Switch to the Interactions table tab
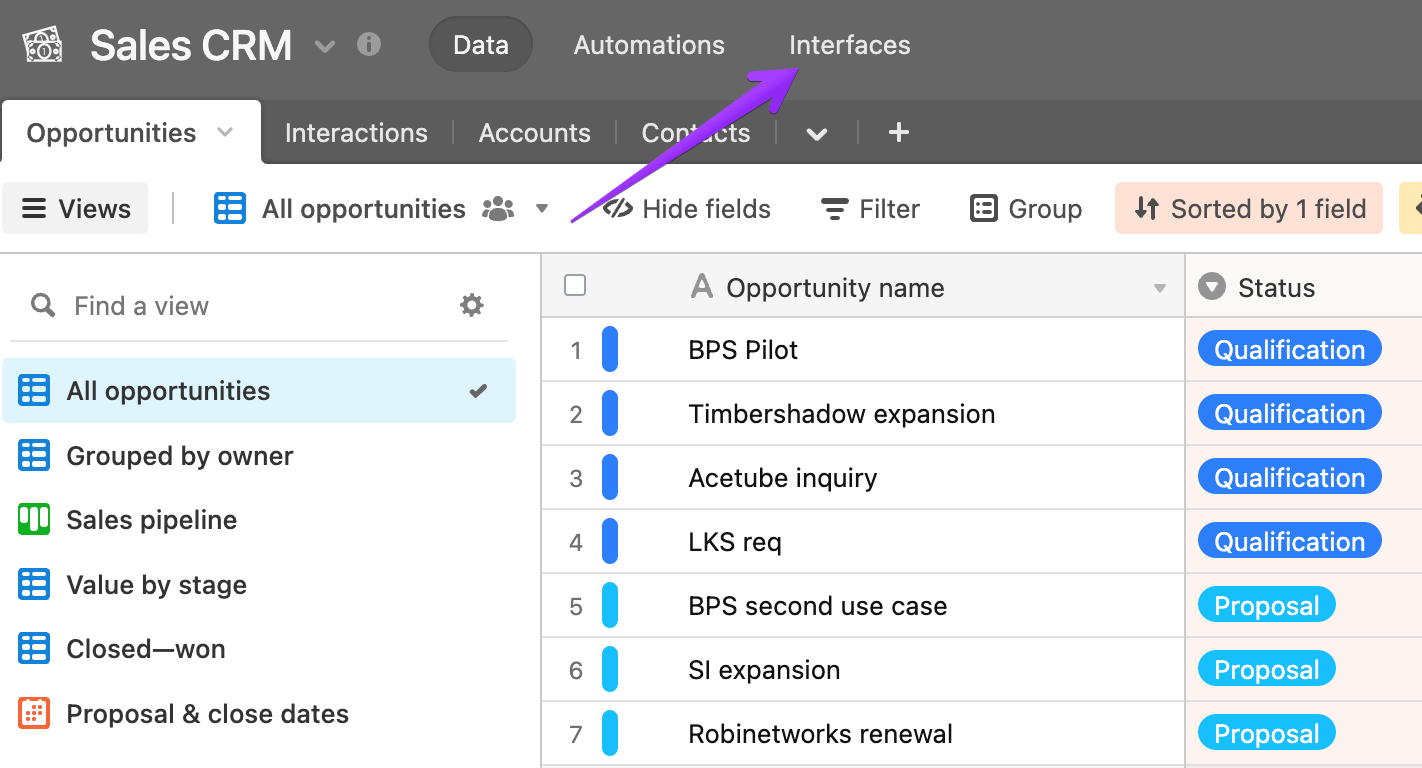Screen dimensions: 1422x768 pyautogui.click(x=356, y=133)
